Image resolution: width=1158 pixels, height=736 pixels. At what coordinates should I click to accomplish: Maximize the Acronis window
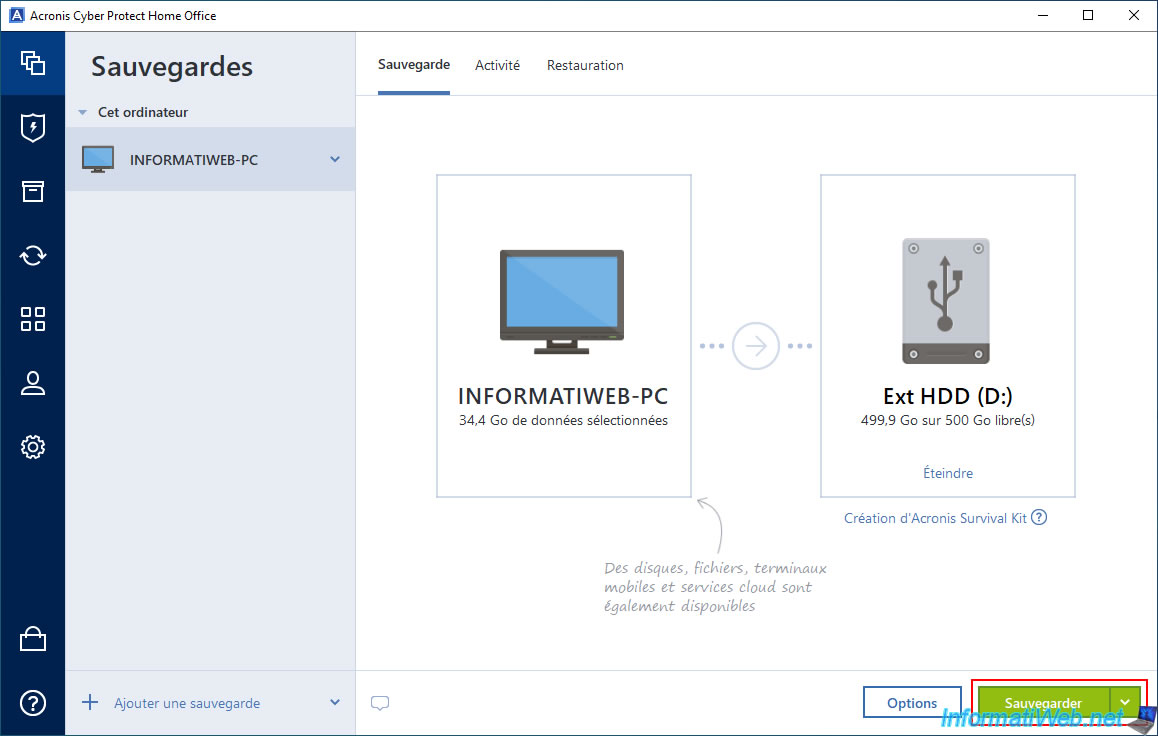(x=1088, y=16)
